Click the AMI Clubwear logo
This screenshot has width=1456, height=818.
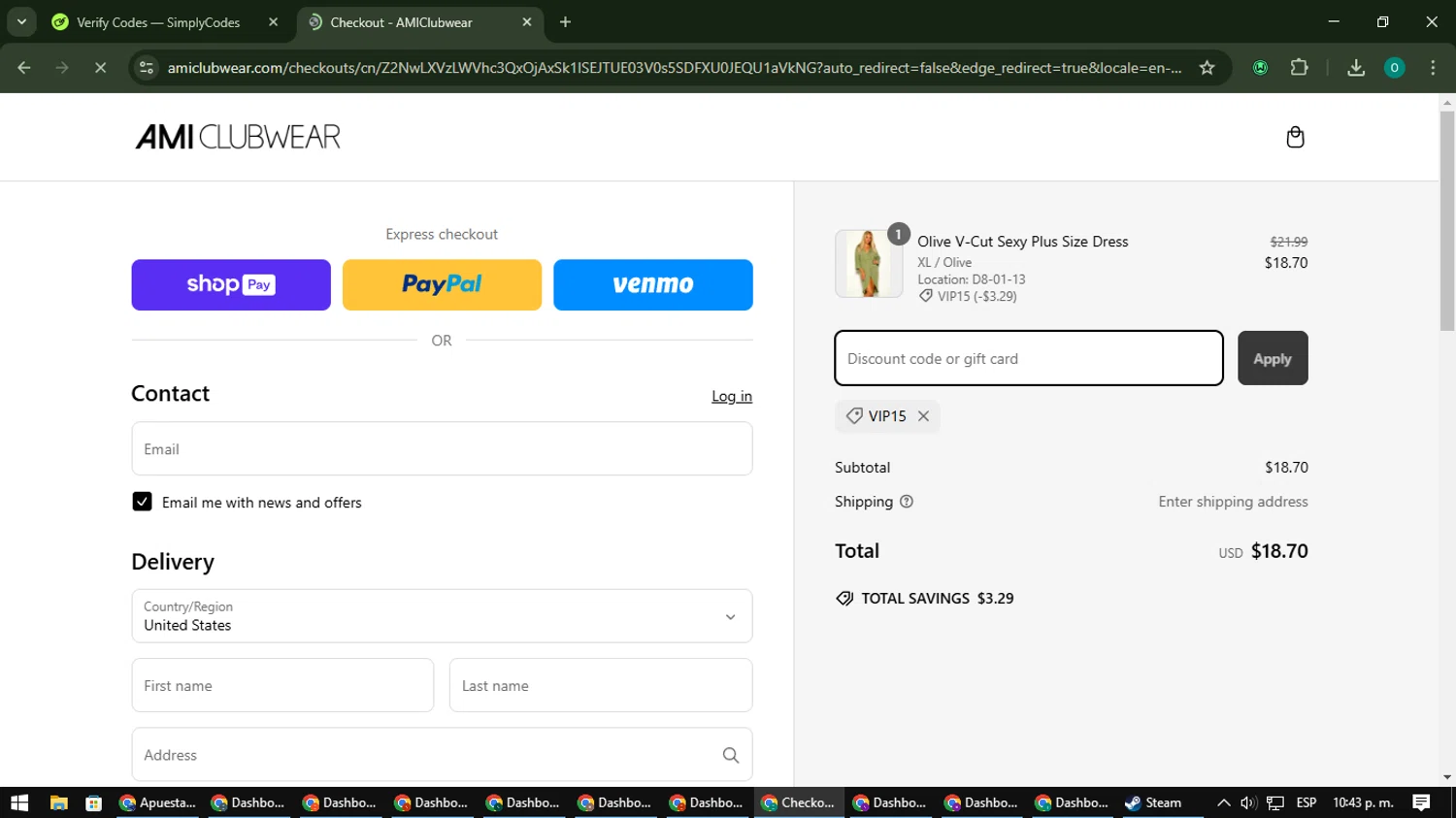(238, 137)
